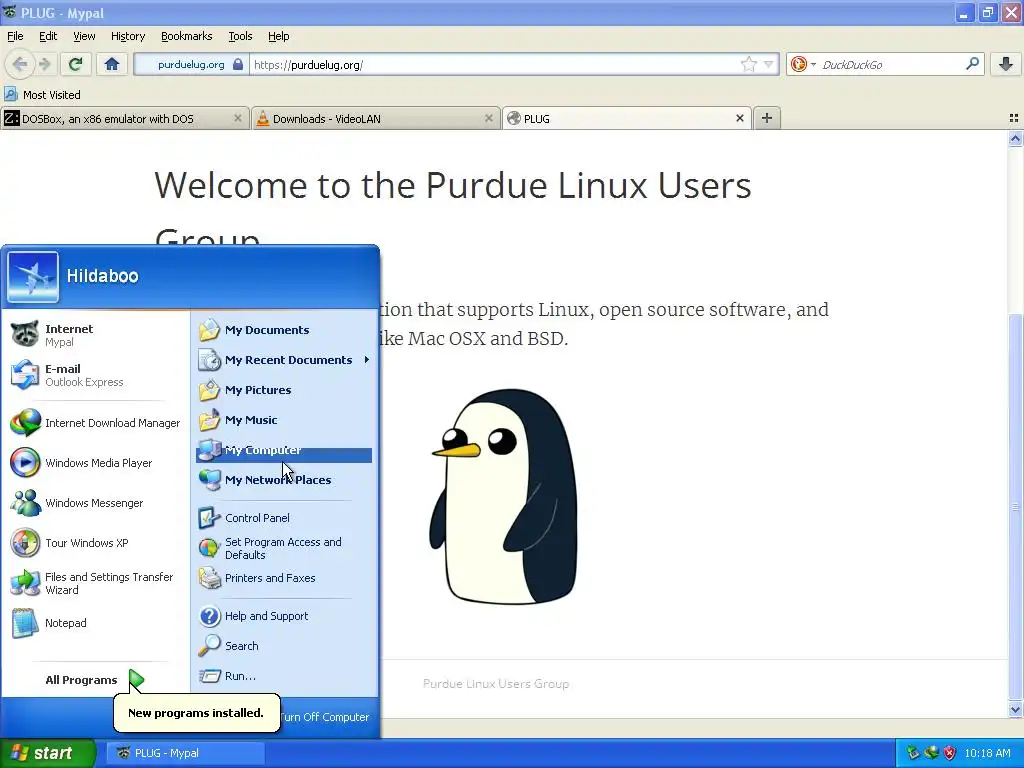1024x768 pixels.
Task: Click the red security shield tray icon
Action: tap(950, 753)
